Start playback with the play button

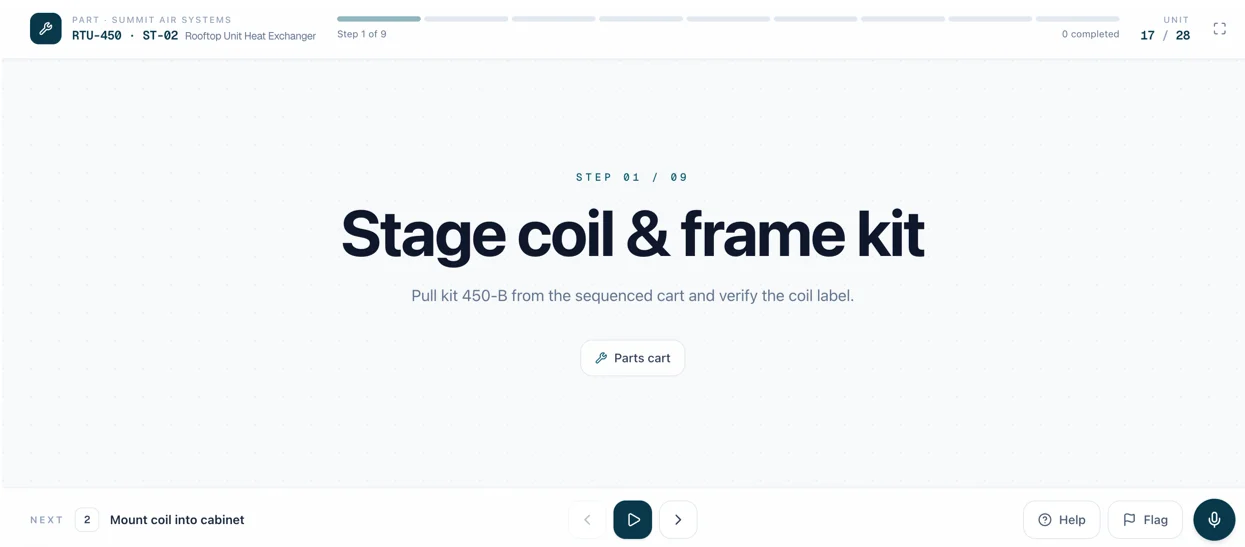[633, 520]
